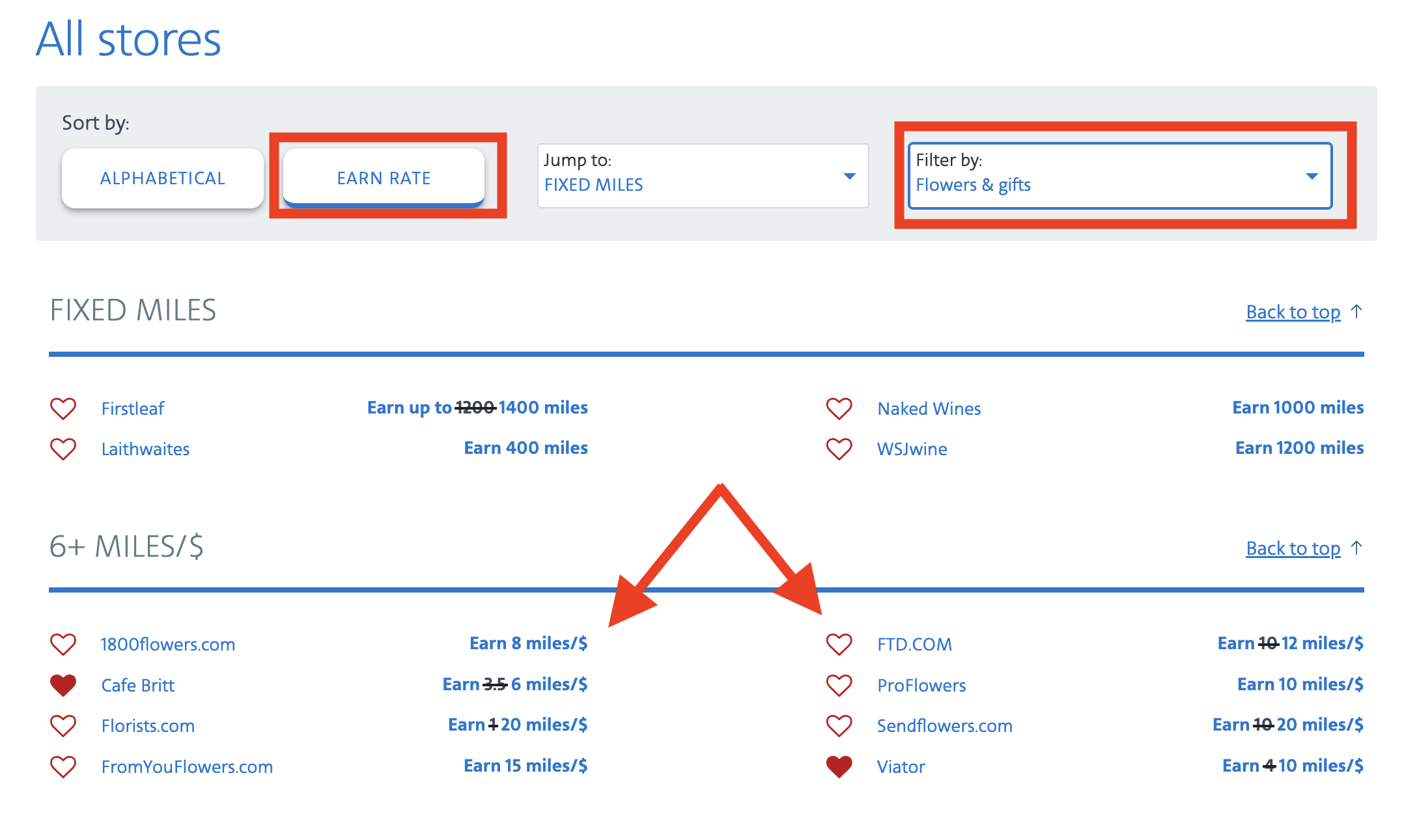Image resolution: width=1404 pixels, height=840 pixels.
Task: Click 'Earn 12 miles/$' FTD rate
Action: point(1291,643)
